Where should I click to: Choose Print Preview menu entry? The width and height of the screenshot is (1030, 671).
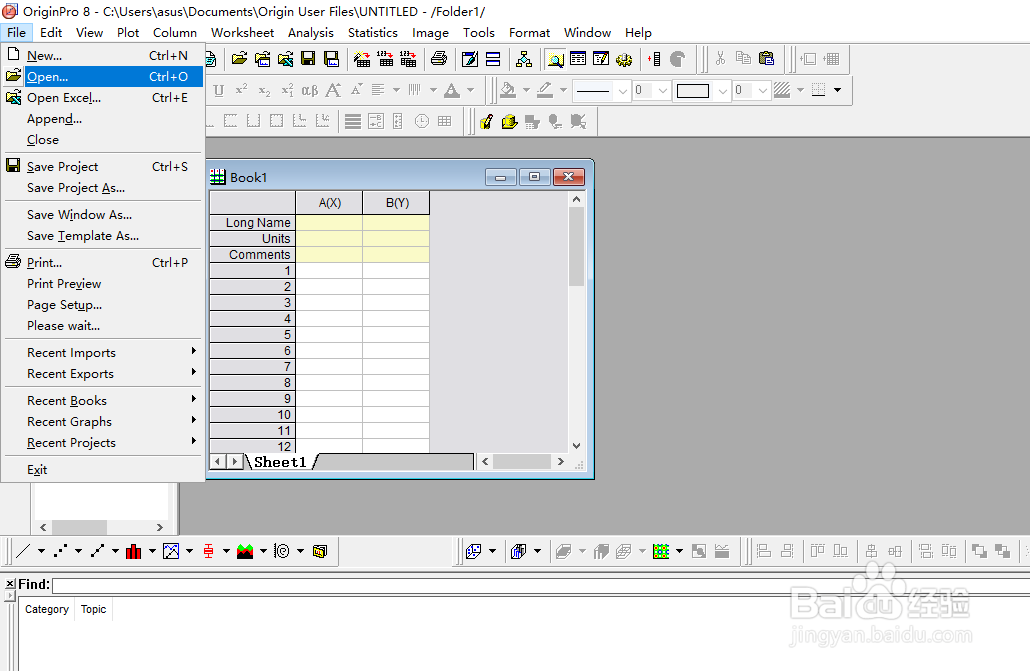click(103, 283)
